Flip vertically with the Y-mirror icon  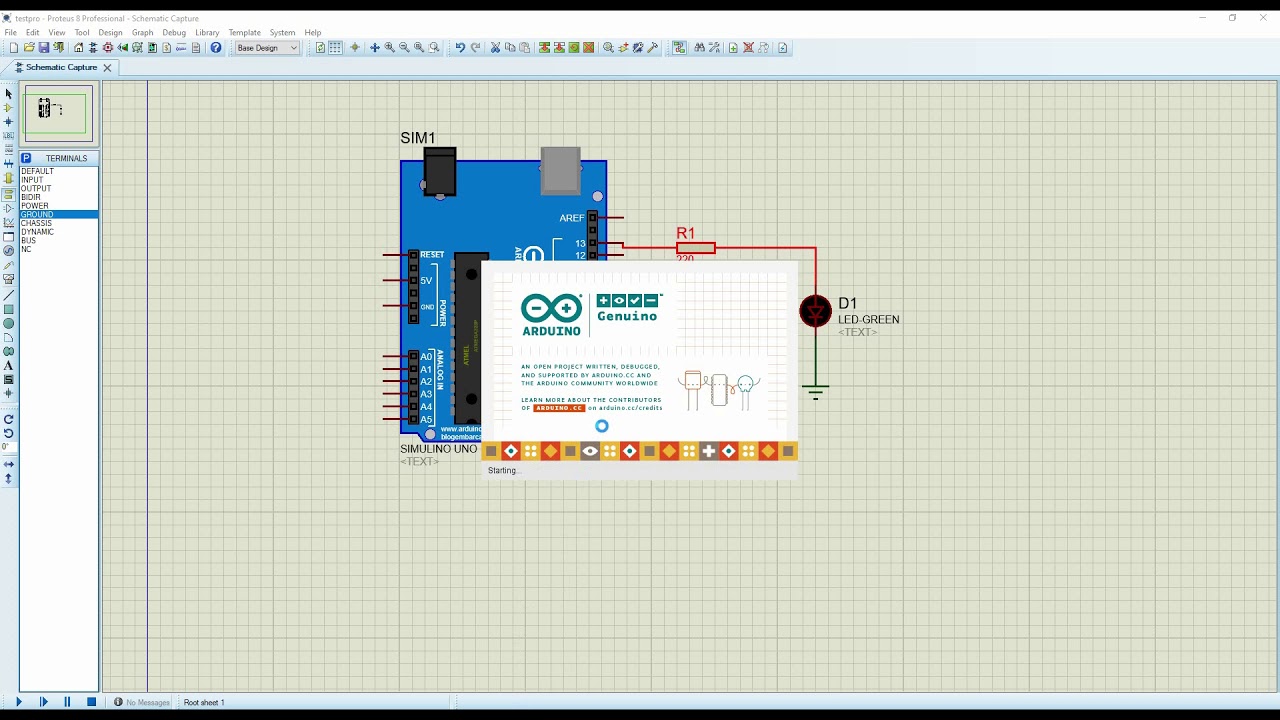click(x=9, y=480)
